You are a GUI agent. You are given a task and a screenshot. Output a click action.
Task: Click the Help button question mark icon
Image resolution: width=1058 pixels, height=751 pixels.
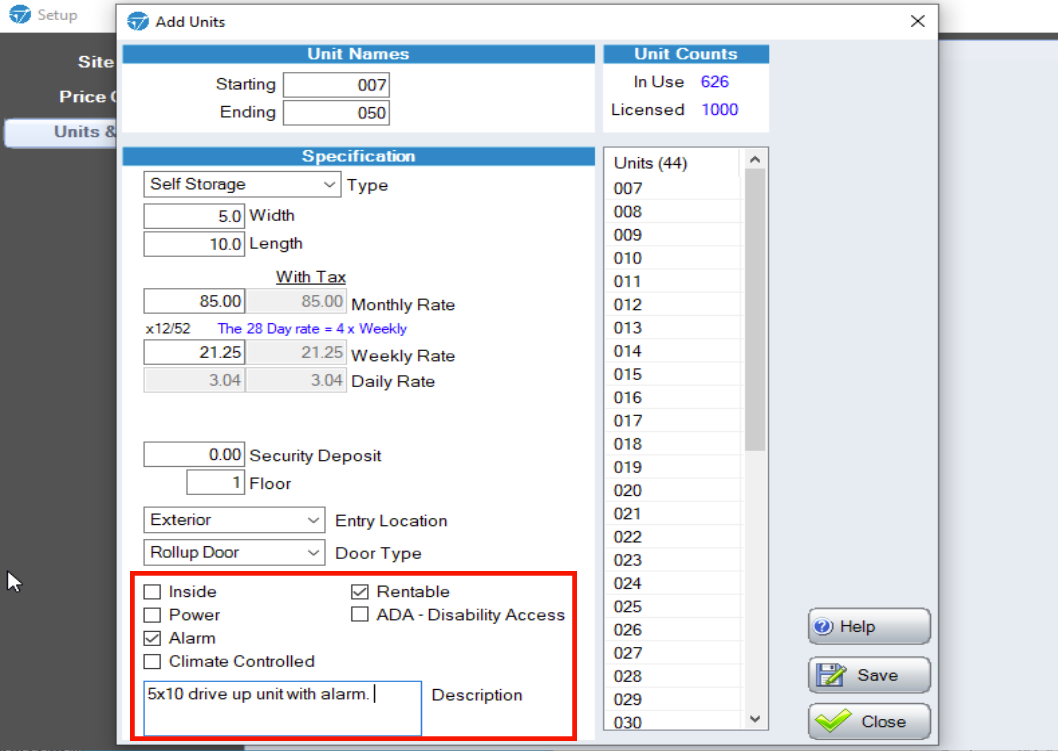tap(823, 627)
